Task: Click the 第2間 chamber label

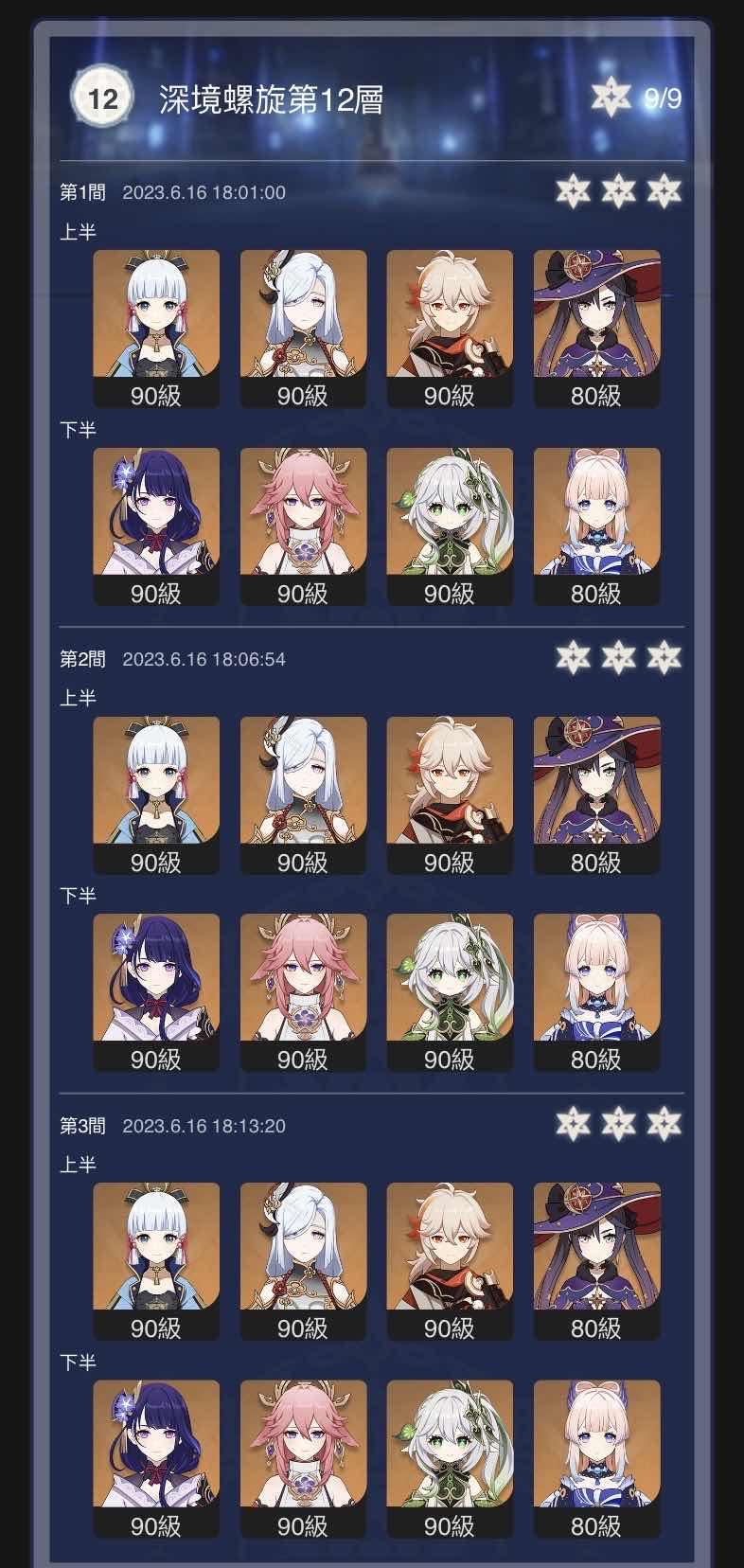Action: pos(83,659)
